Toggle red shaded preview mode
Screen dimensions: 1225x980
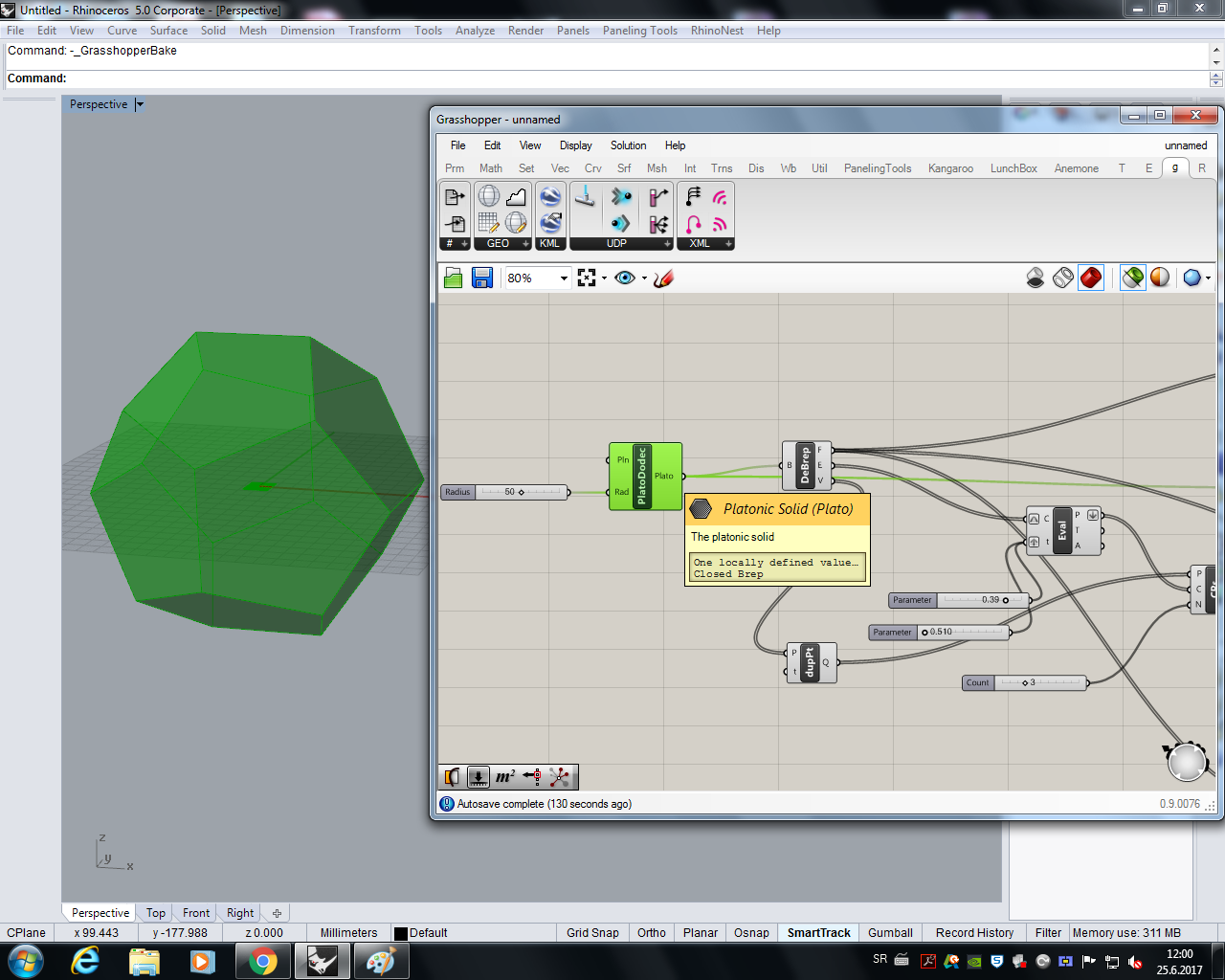[1091, 278]
